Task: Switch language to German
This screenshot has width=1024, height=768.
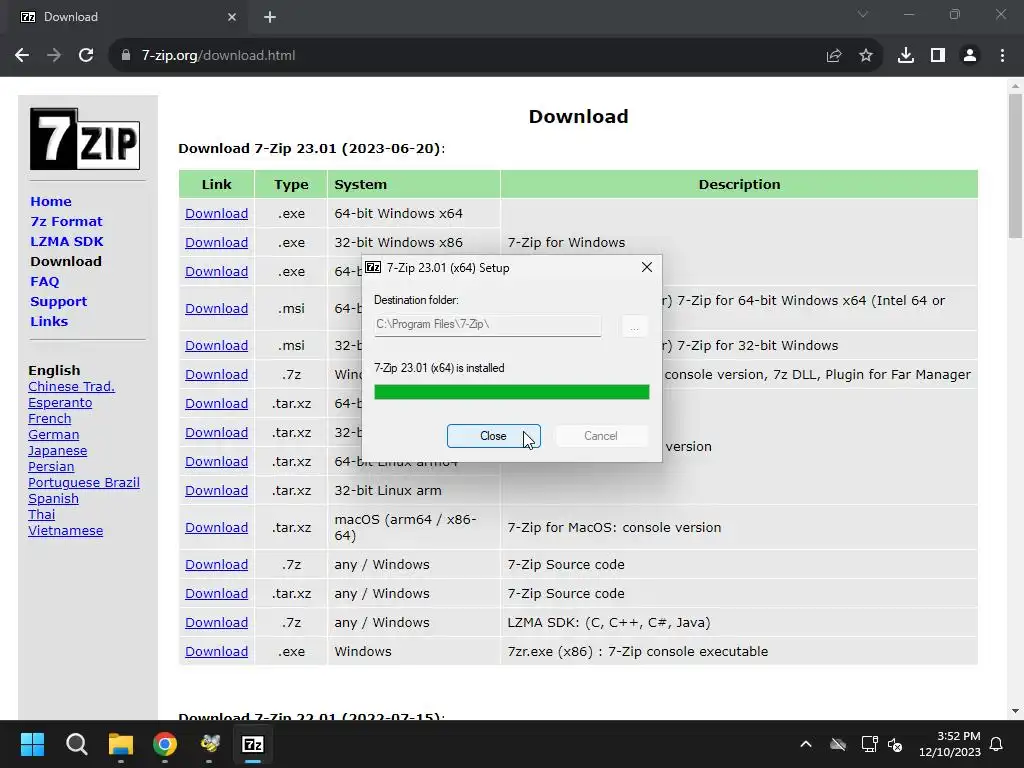Action: pos(54,434)
